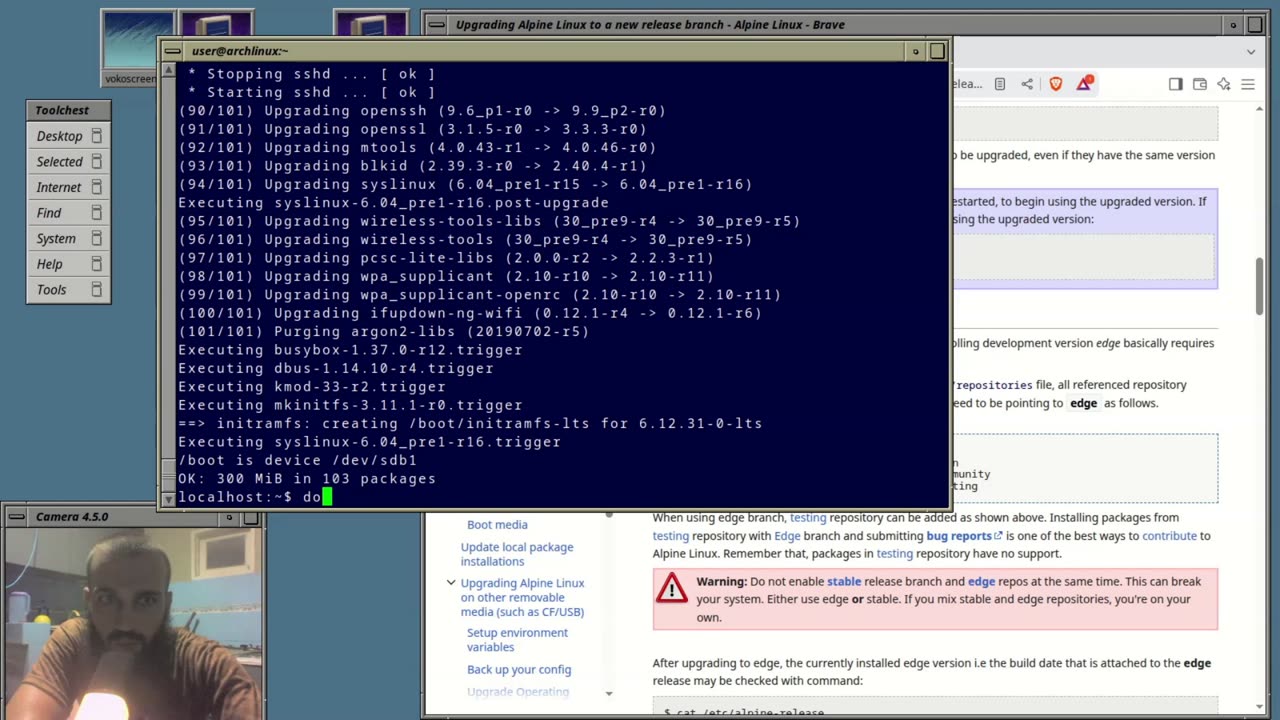Open 'Update local package installations' link
Image resolution: width=1280 pixels, height=720 pixels.
coord(517,554)
